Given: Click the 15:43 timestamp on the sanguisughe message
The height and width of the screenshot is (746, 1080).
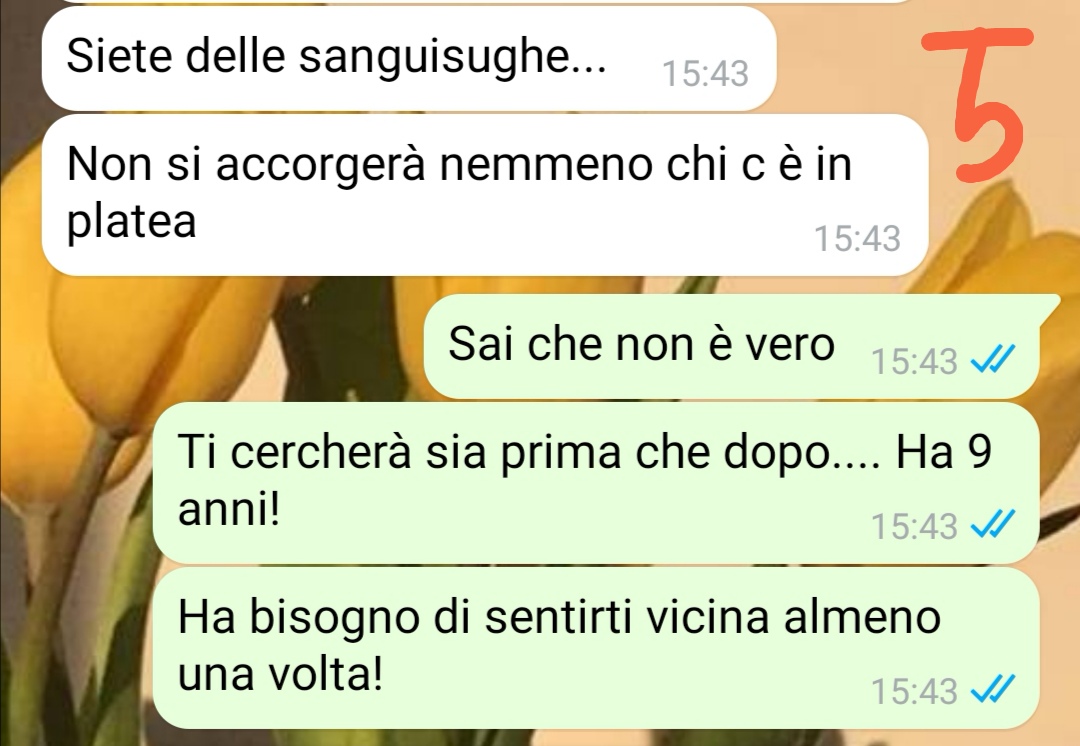Looking at the screenshot, I should pos(705,74).
